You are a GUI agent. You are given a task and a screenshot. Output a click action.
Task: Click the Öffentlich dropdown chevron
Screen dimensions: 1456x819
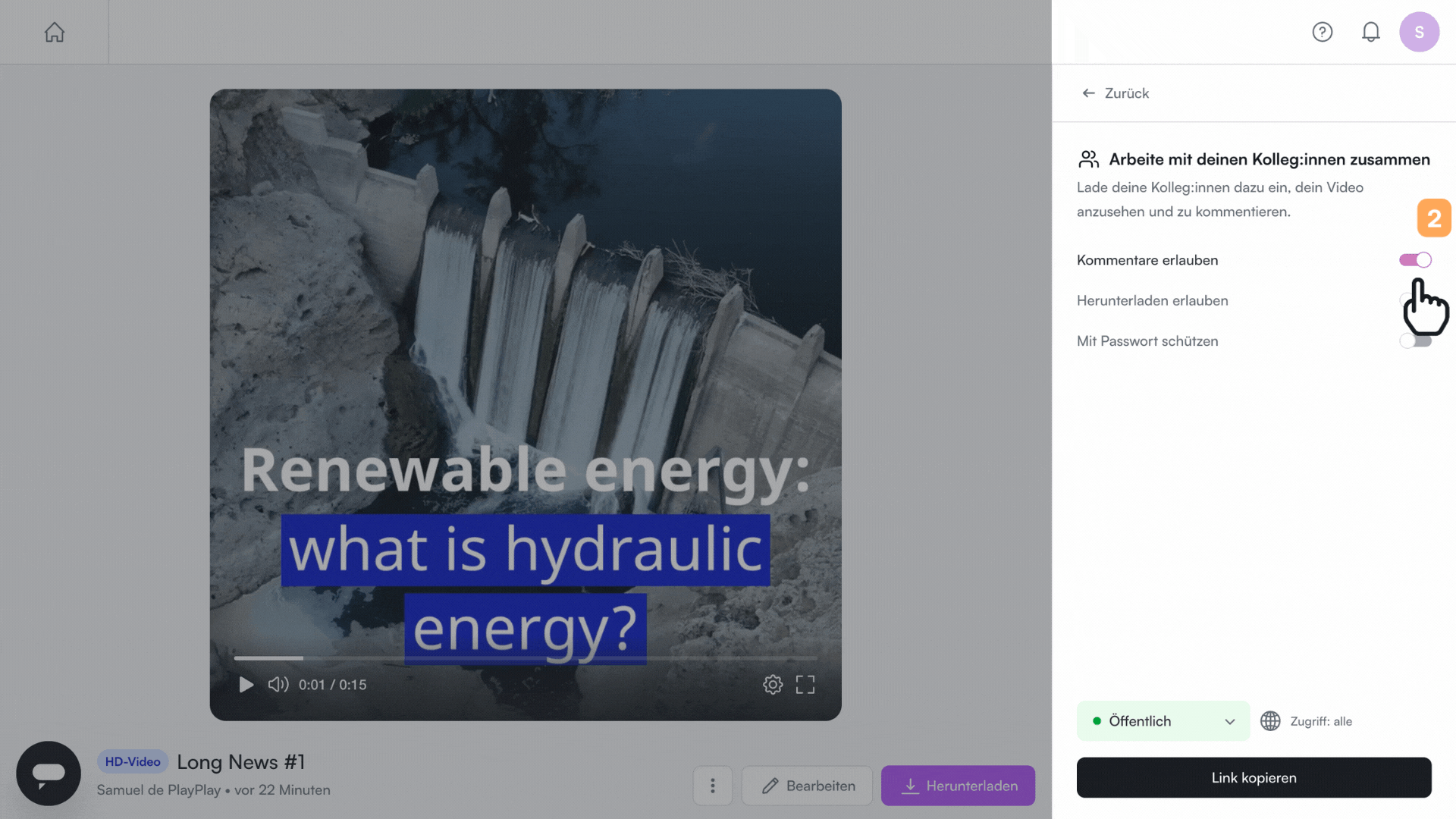[1229, 721]
